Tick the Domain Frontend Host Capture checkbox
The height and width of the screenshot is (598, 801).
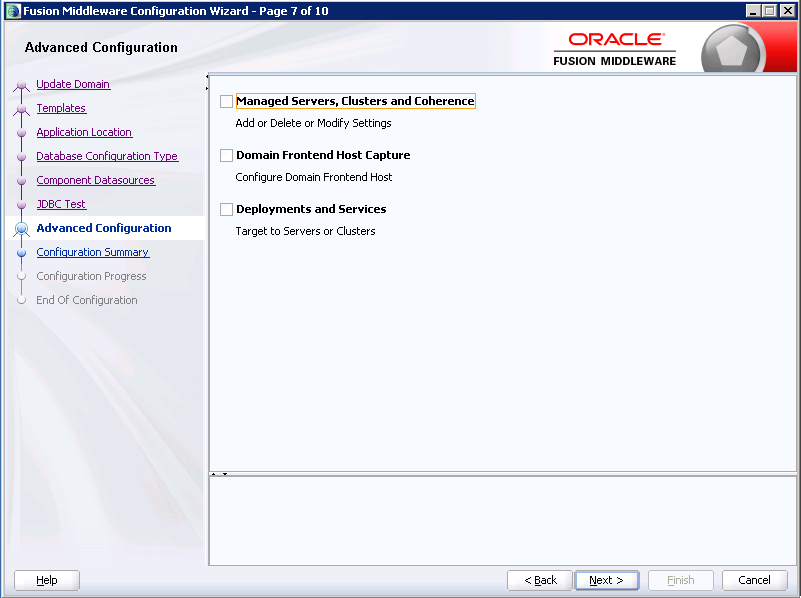(226, 156)
